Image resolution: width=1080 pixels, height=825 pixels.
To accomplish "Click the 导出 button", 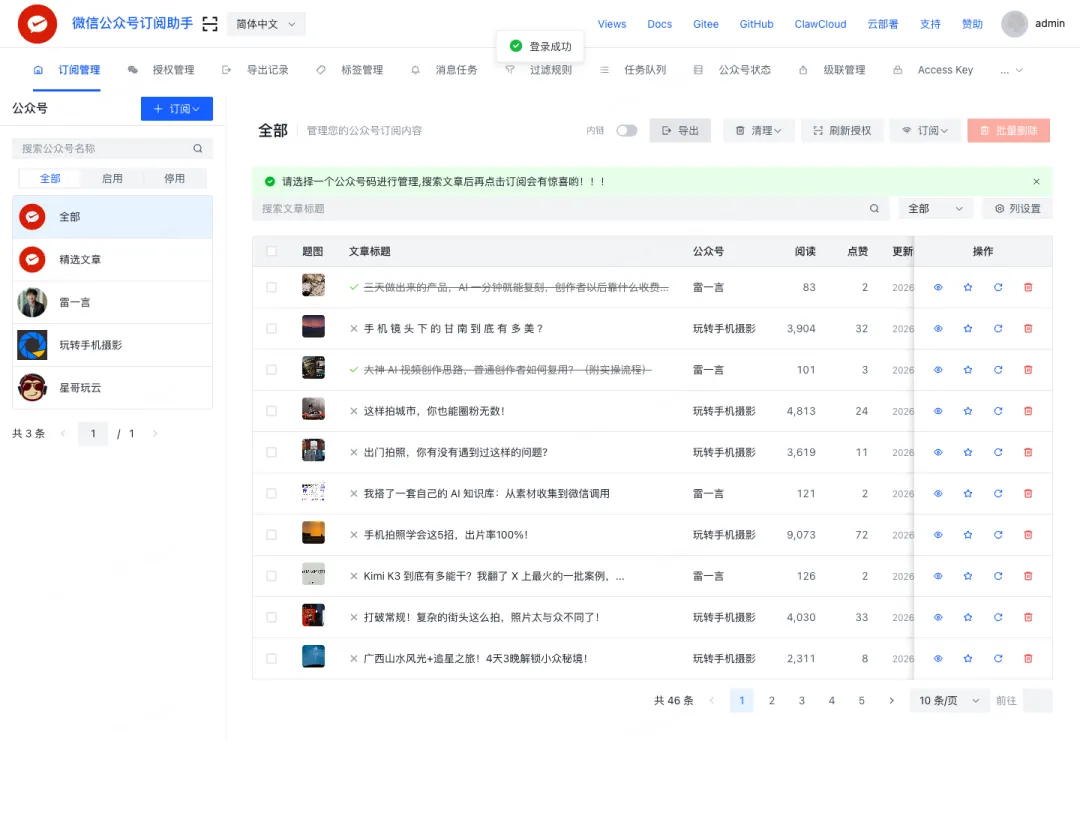I will [x=681, y=131].
